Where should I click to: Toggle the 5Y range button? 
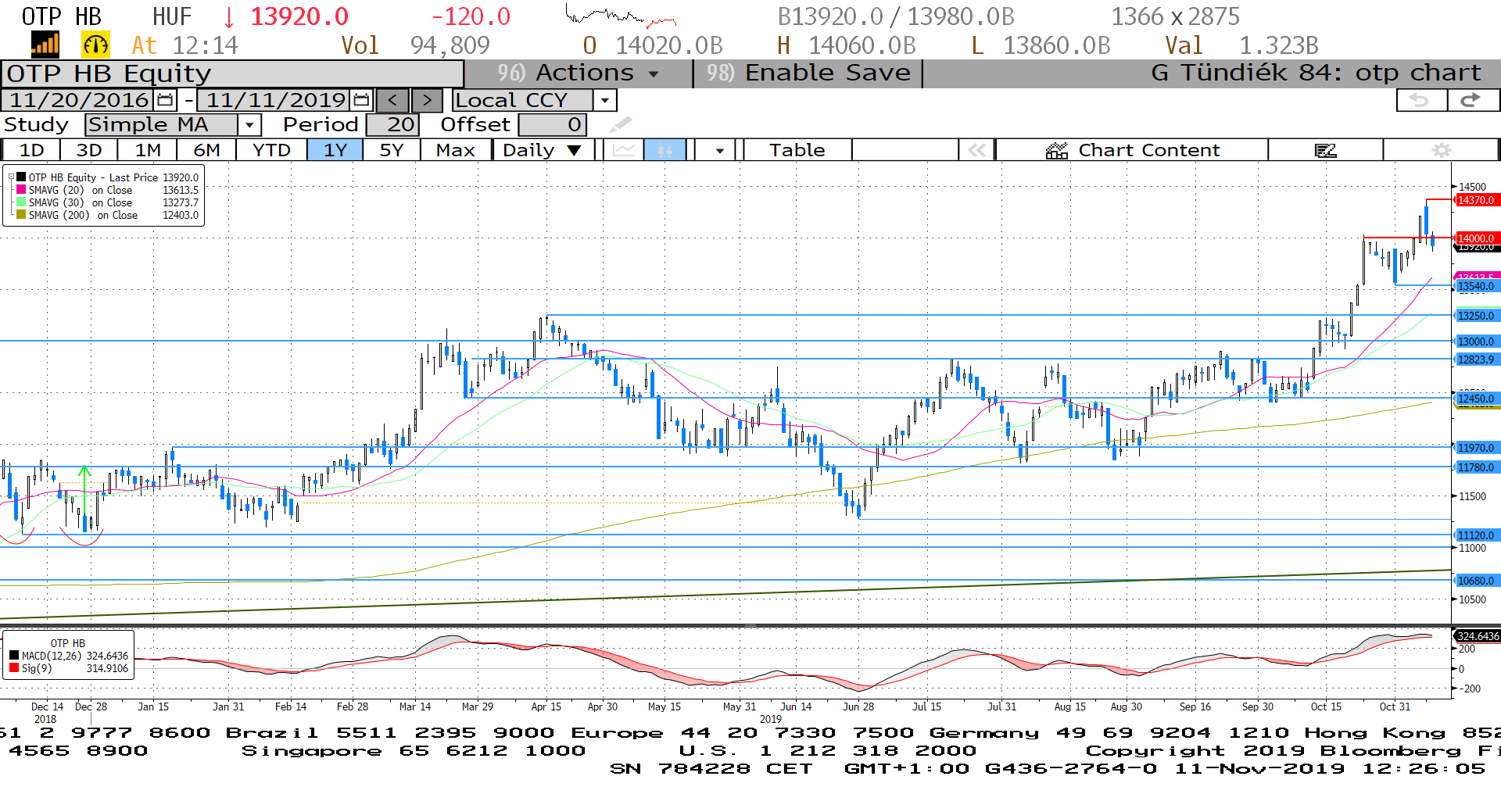[x=392, y=150]
